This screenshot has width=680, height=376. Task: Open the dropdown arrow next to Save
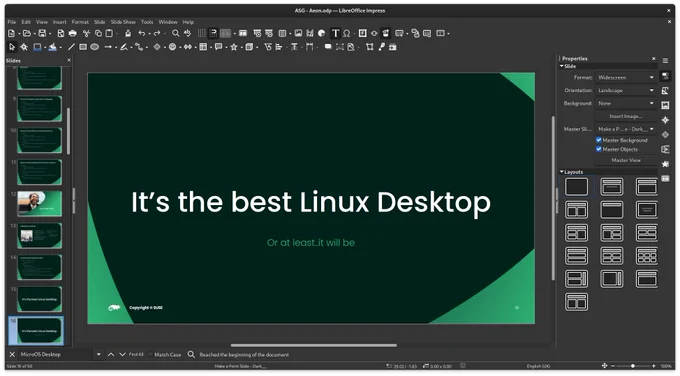coord(50,34)
